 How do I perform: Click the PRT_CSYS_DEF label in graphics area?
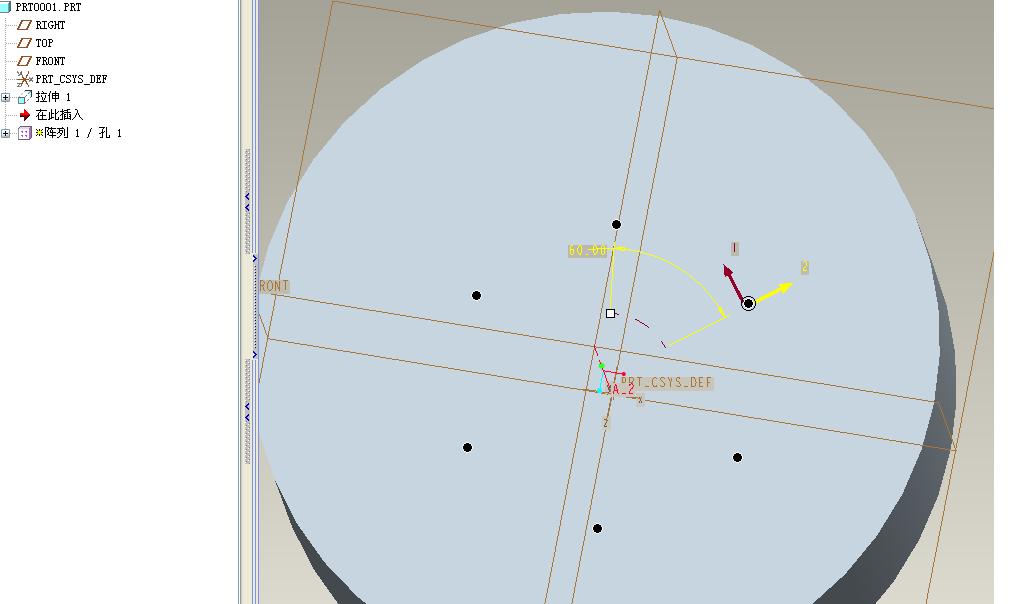667,383
